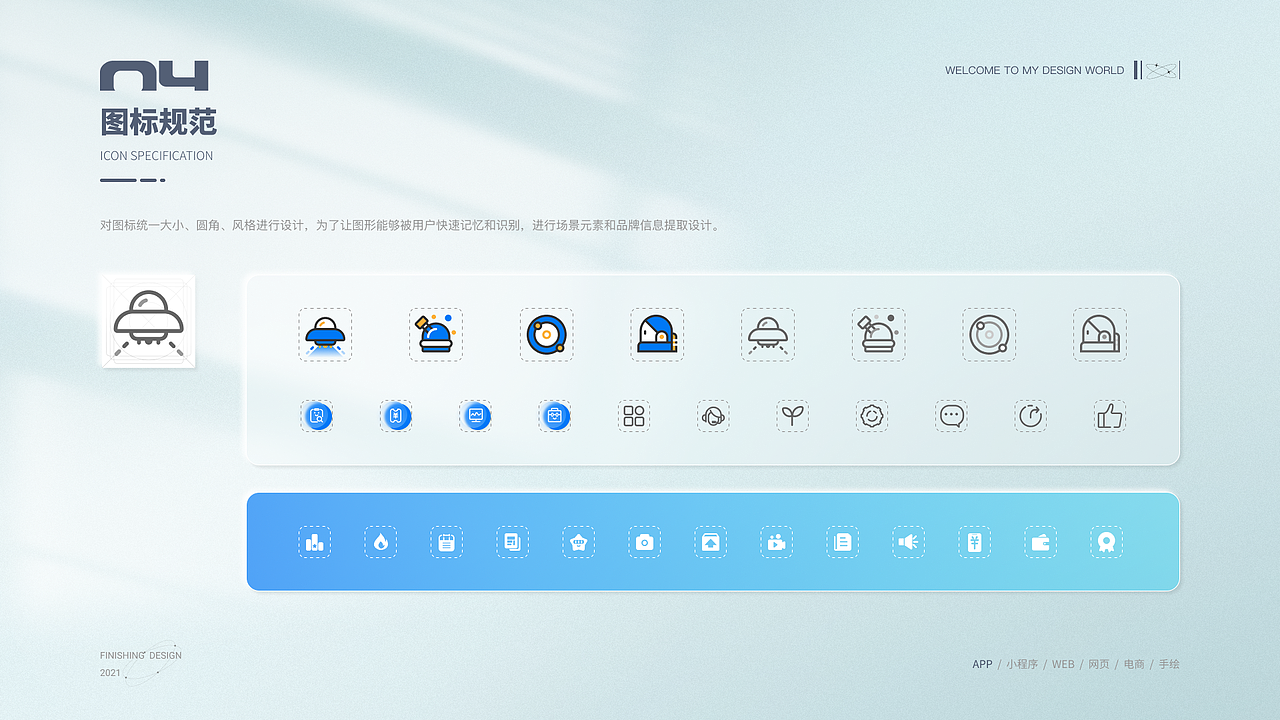Click the small gray outline UFO icon
The height and width of the screenshot is (720, 1280).
[768, 334]
